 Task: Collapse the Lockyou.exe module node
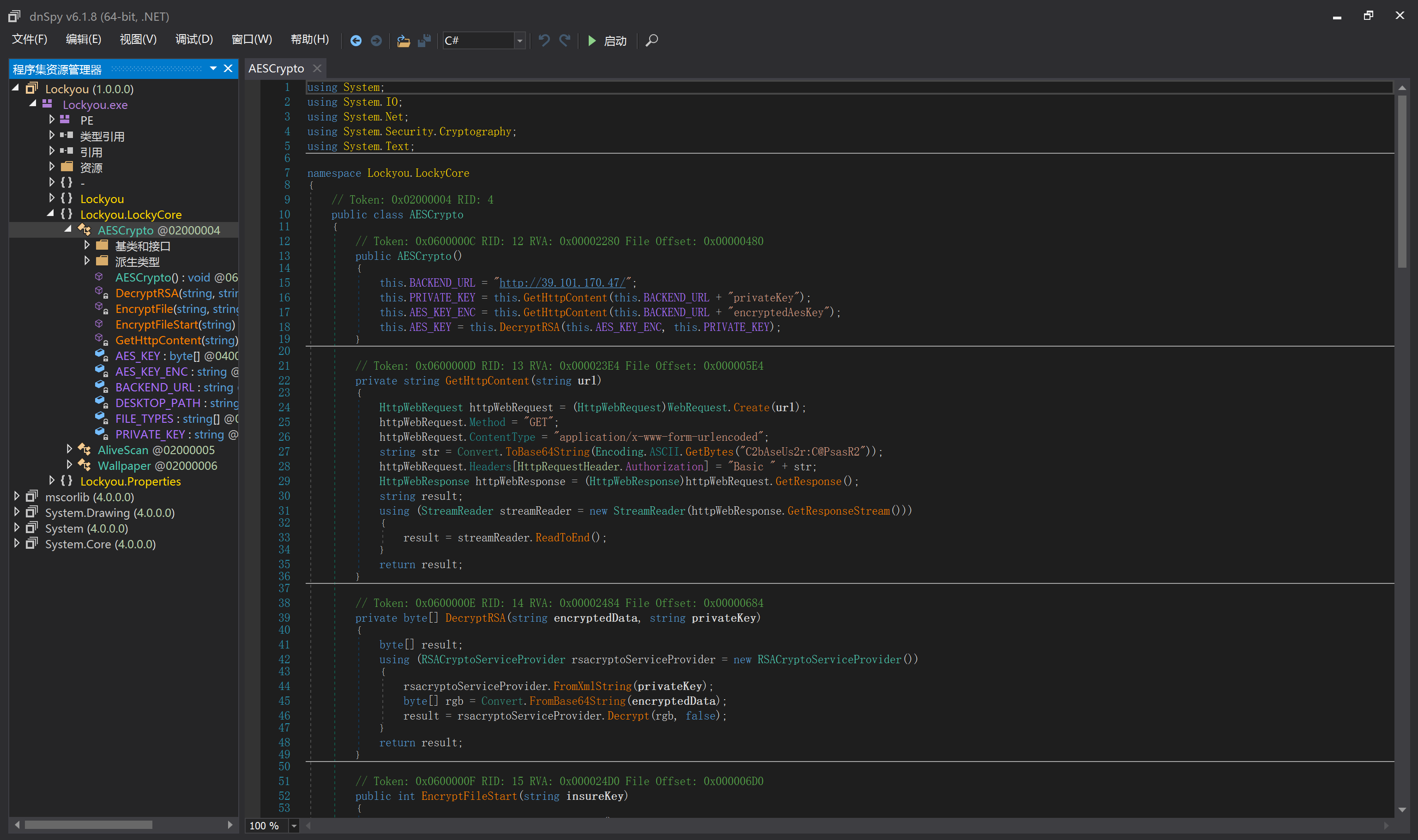pos(33,103)
